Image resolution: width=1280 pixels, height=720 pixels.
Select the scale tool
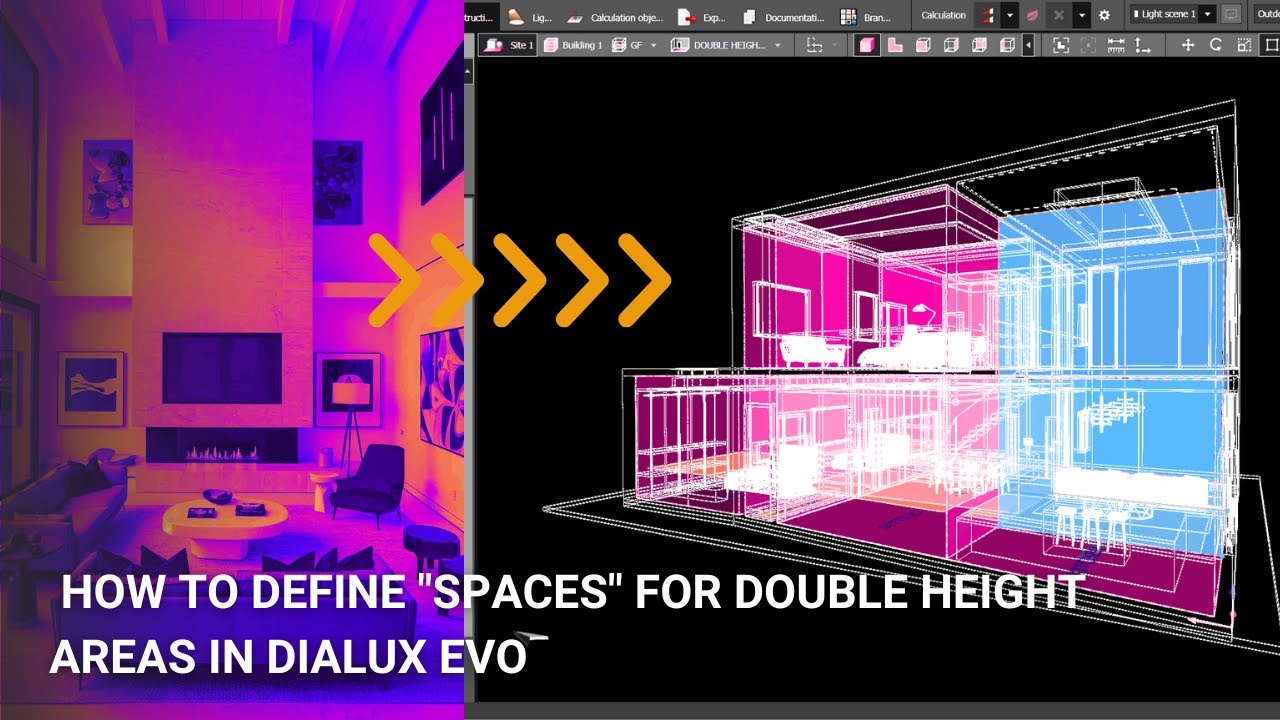click(1244, 45)
